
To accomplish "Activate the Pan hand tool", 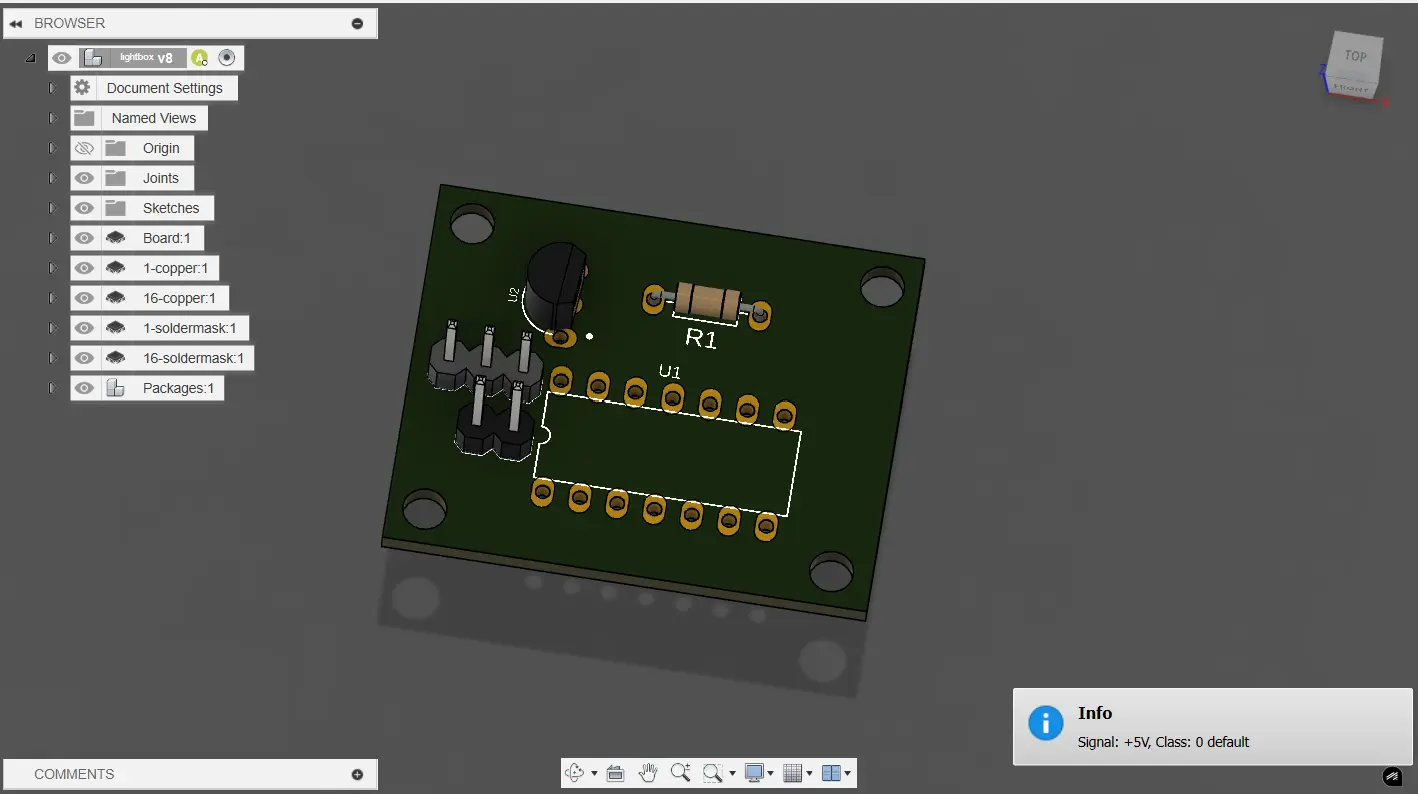I will [648, 773].
